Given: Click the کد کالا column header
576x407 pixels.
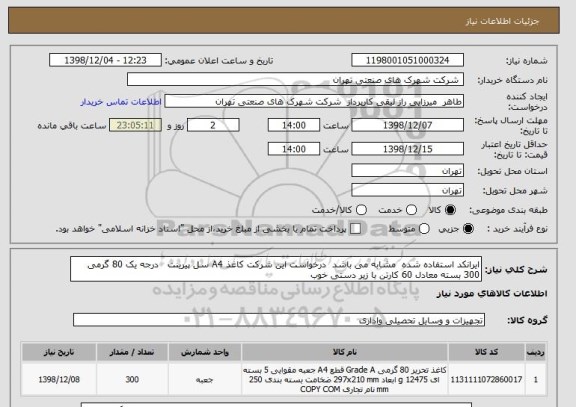Looking at the screenshot, I should (x=486, y=352).
